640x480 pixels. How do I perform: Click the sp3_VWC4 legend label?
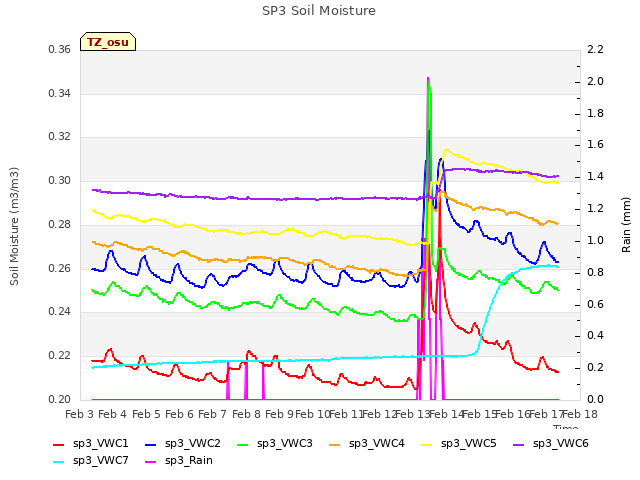tap(376, 443)
